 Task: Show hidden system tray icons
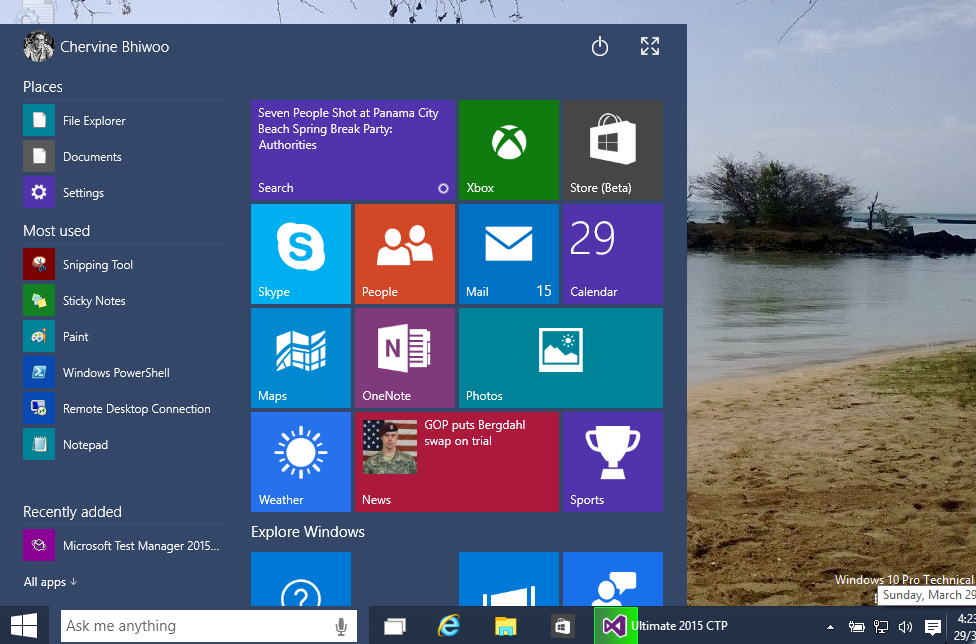click(830, 627)
